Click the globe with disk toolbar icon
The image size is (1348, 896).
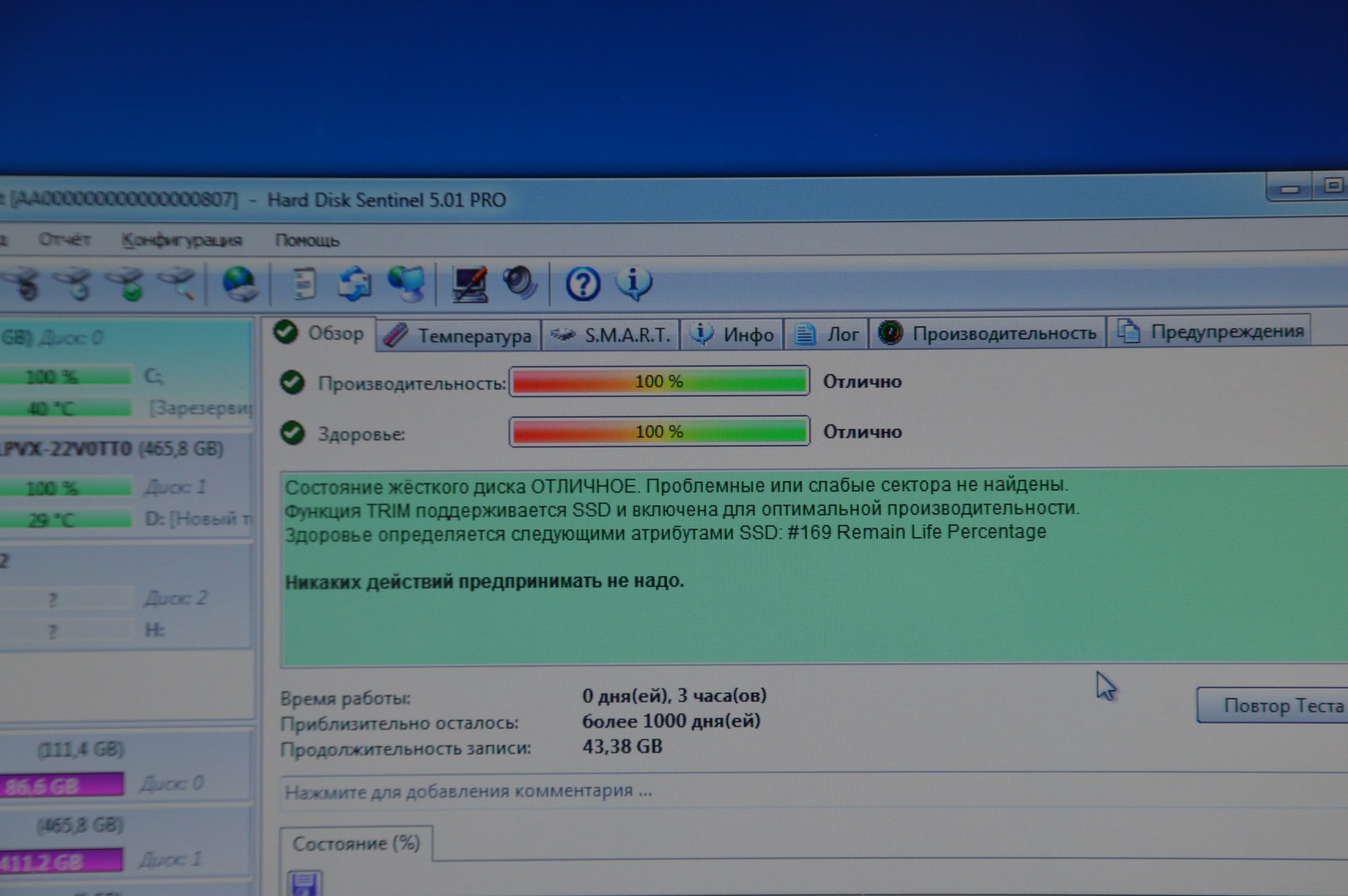pos(240,284)
